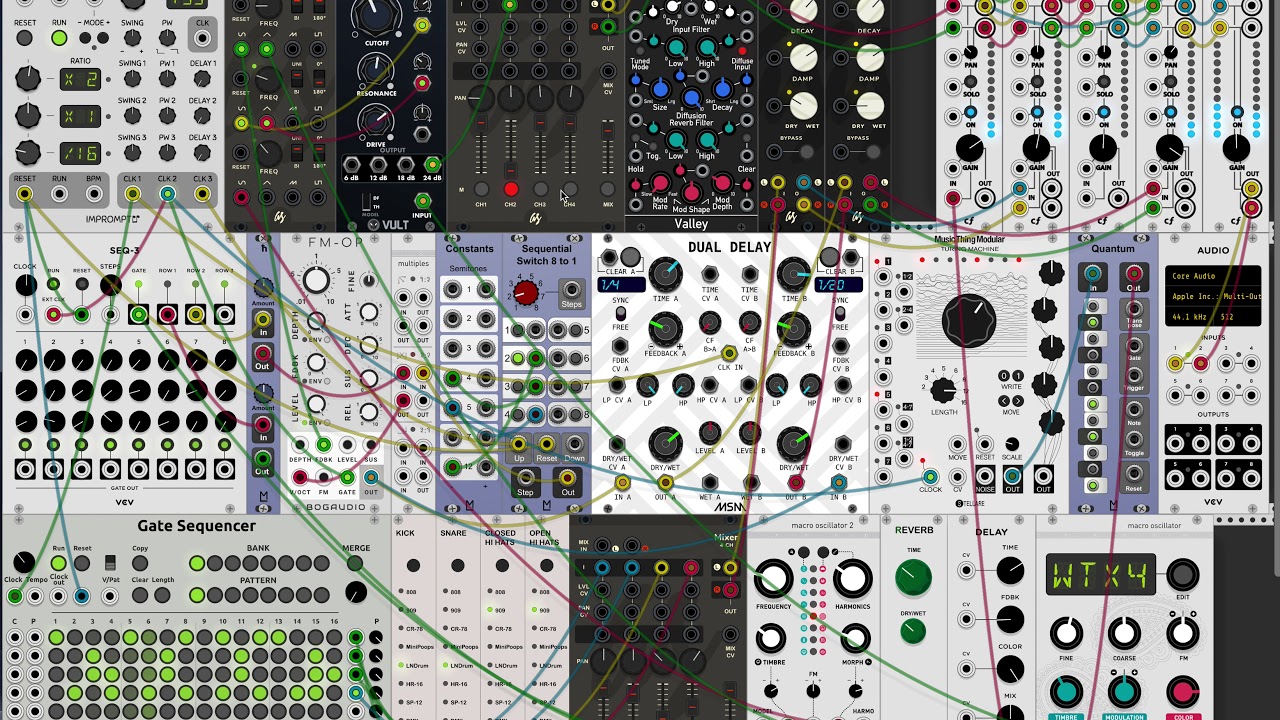
Task: Toggle the RUN button on the SEQ-3 sequencer
Action: pos(53,285)
